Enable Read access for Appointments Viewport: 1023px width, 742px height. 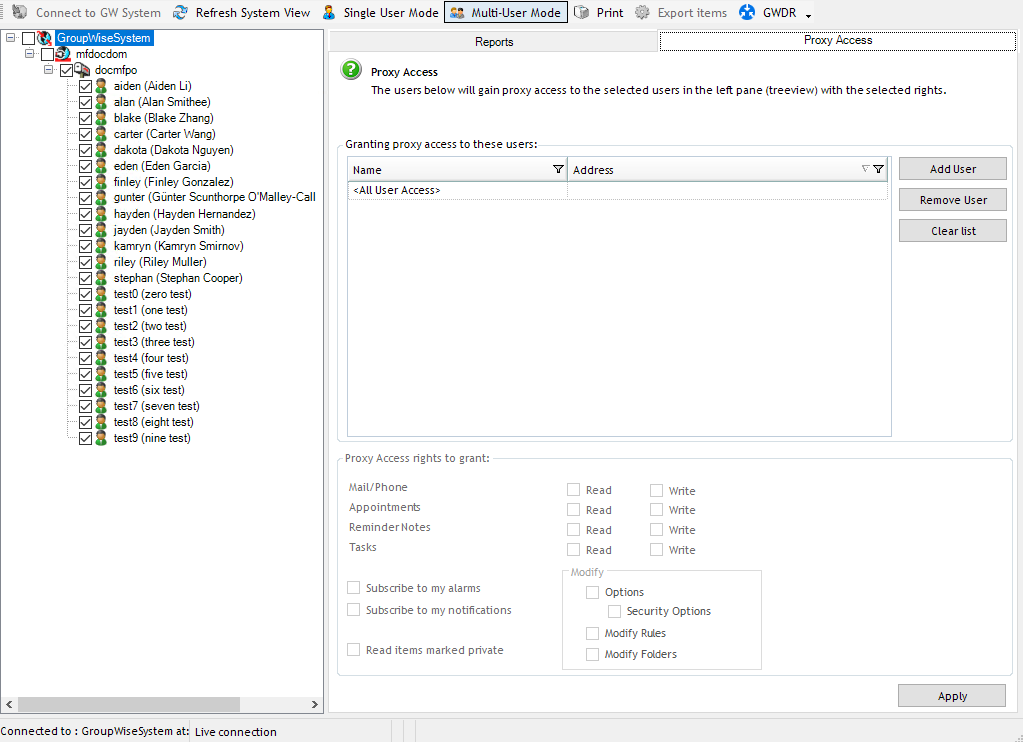pos(574,510)
